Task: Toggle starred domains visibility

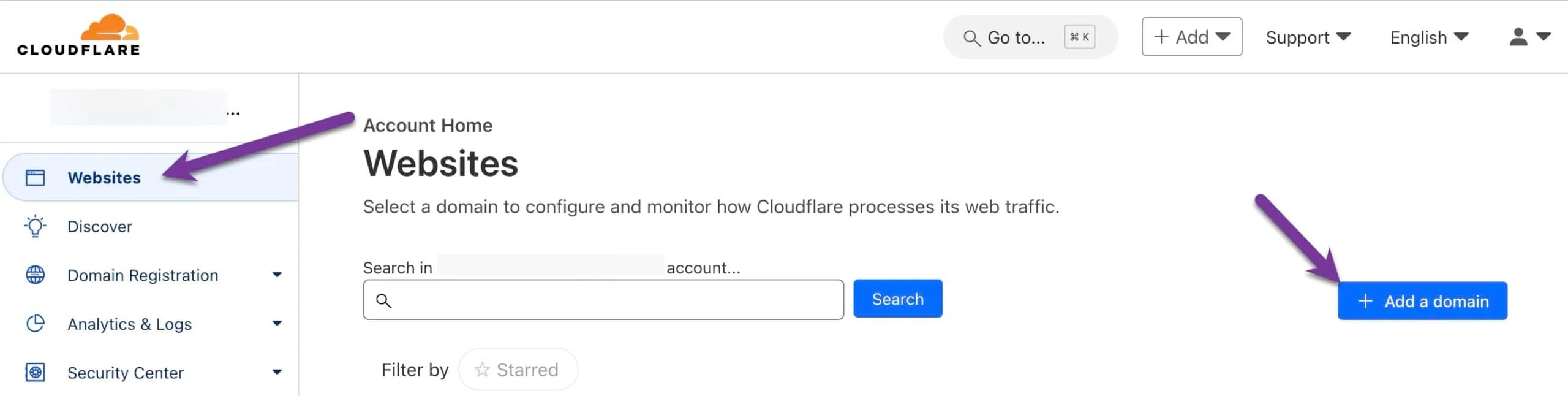Action: 518,369
